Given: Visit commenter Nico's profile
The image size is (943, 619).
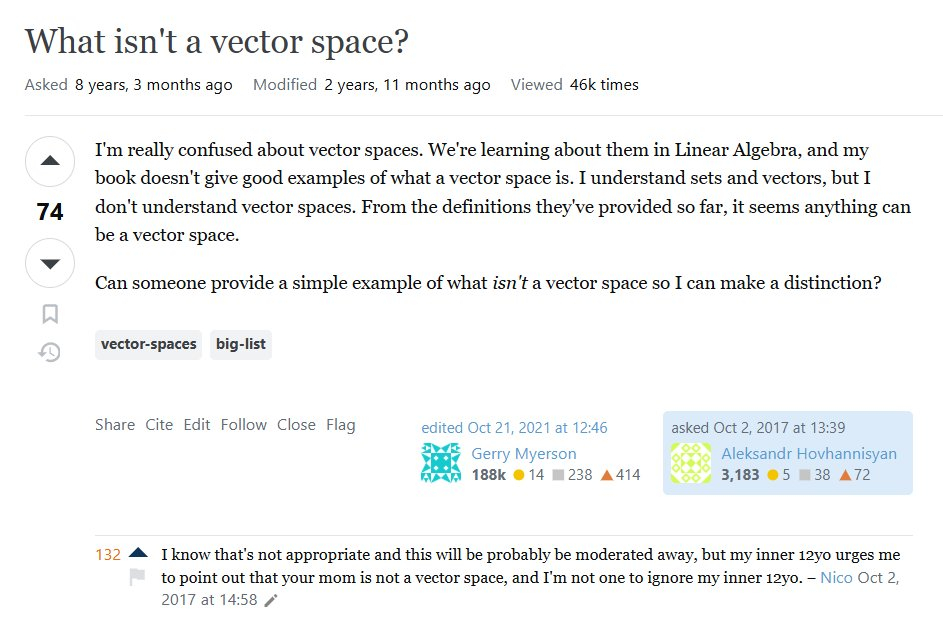Looking at the screenshot, I should 836,578.
